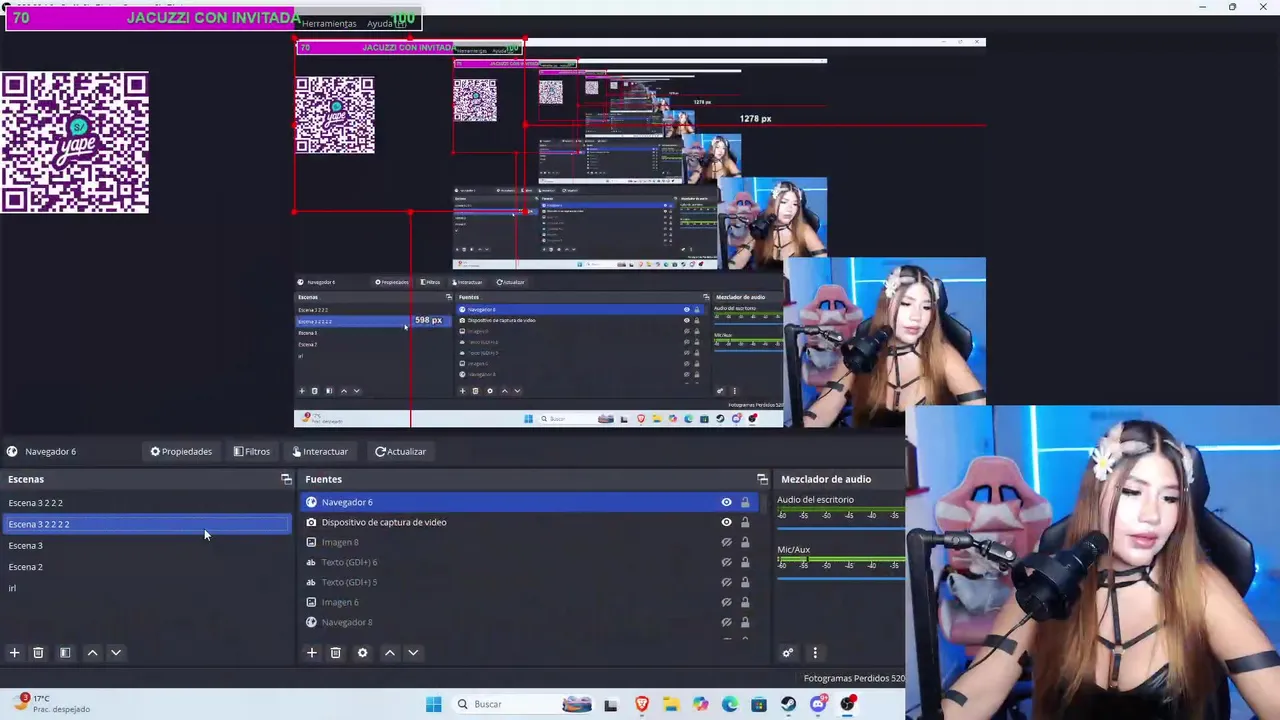Screen dimensions: 1280x720
Task: Toggle lock on Imagen 6 source
Action: point(745,602)
